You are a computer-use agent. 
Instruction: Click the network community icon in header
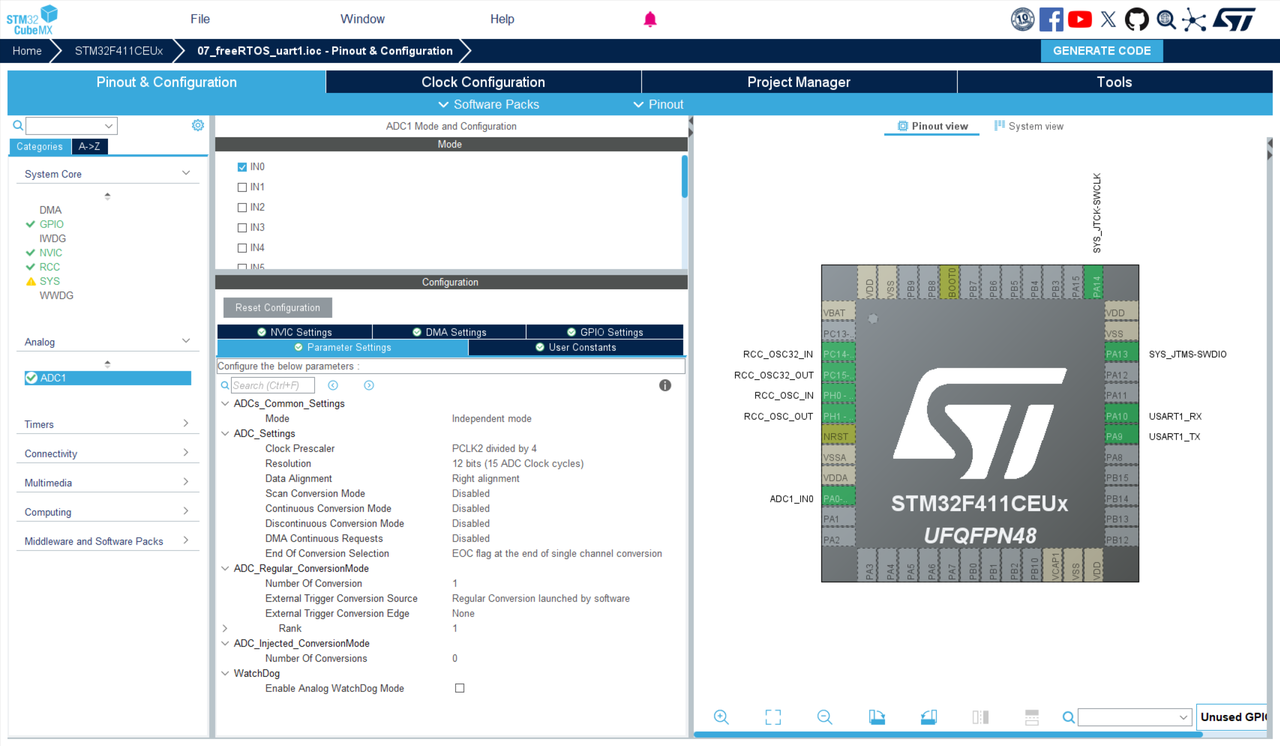pos(1194,19)
